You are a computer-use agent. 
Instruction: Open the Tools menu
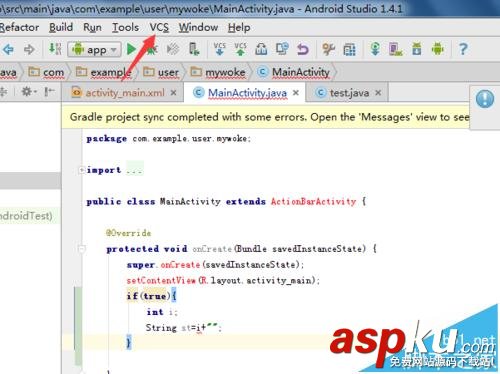125,27
